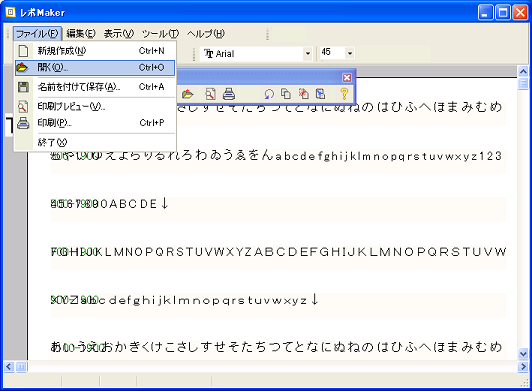The width and height of the screenshot is (532, 391).
Task: Choose 新規作成(N) from the File menu
Action: point(95,51)
